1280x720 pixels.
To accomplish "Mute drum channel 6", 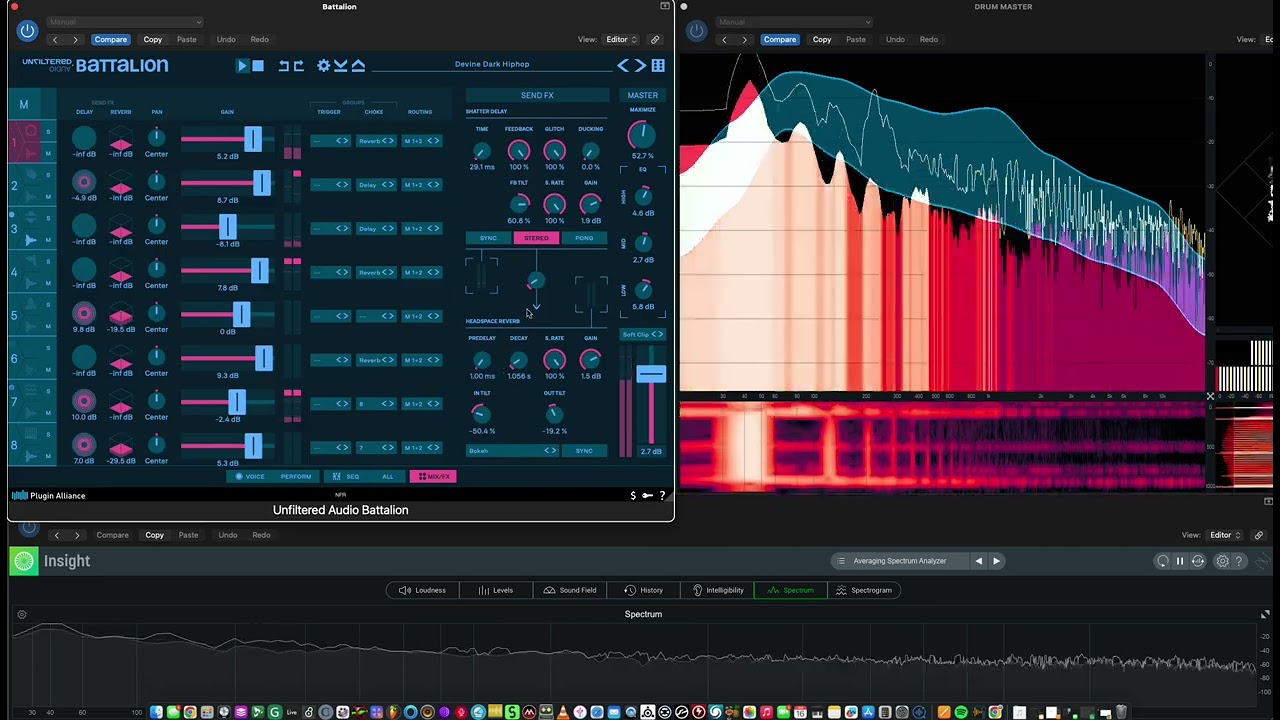I will click(x=47, y=372).
